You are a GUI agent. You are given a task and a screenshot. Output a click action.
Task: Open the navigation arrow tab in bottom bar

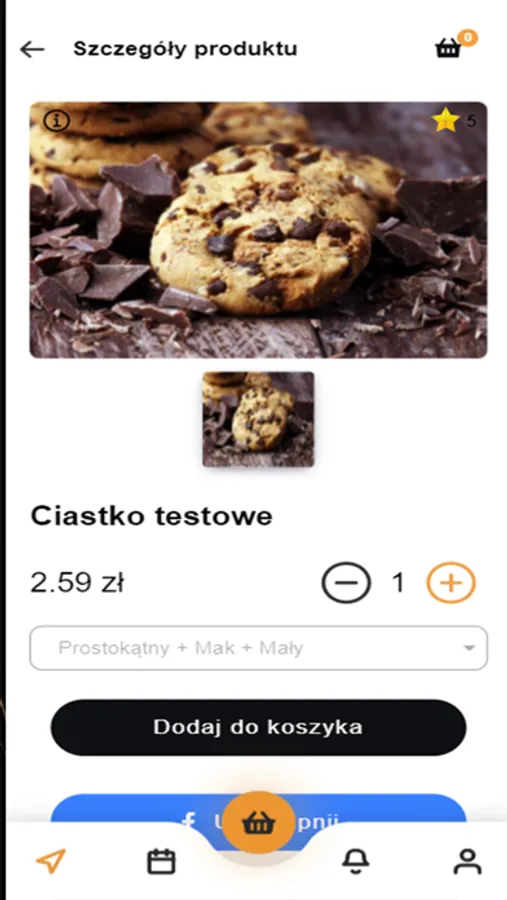point(51,861)
